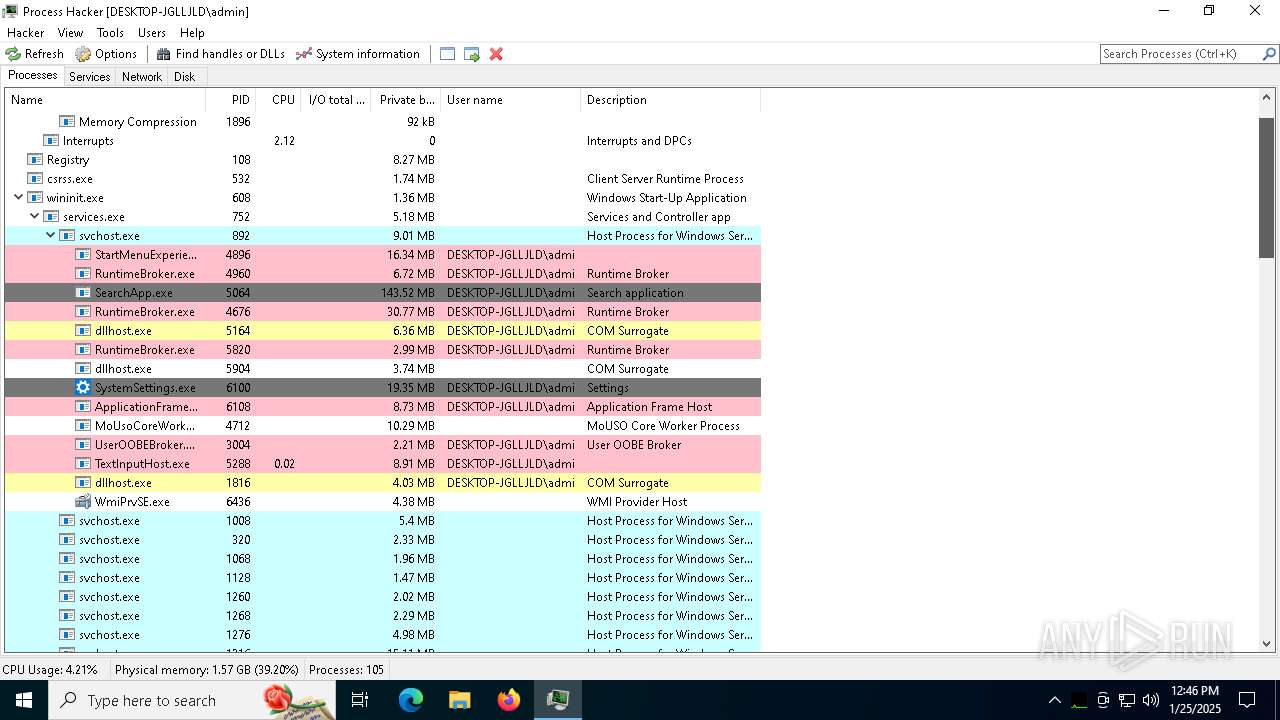
Task: Sort by User name column header
Action: click(x=511, y=100)
